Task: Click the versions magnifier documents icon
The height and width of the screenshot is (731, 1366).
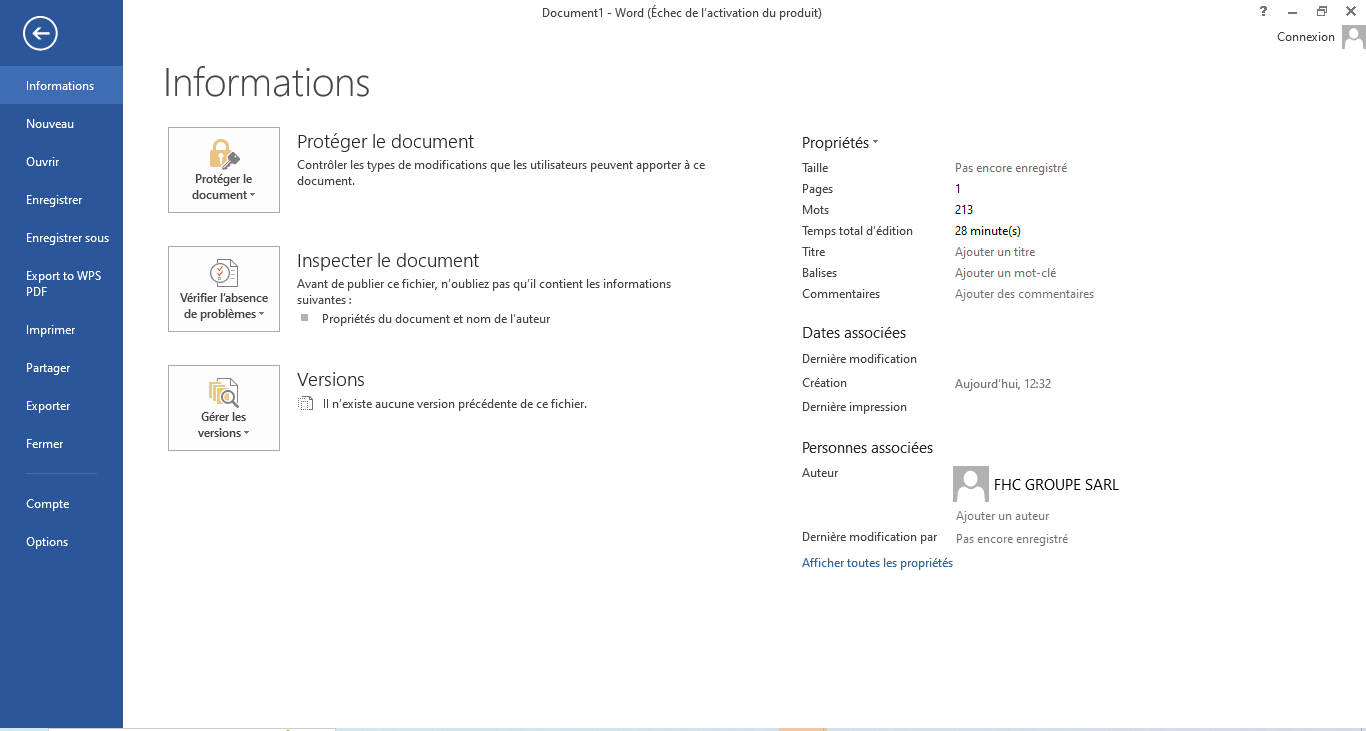Action: (224, 392)
